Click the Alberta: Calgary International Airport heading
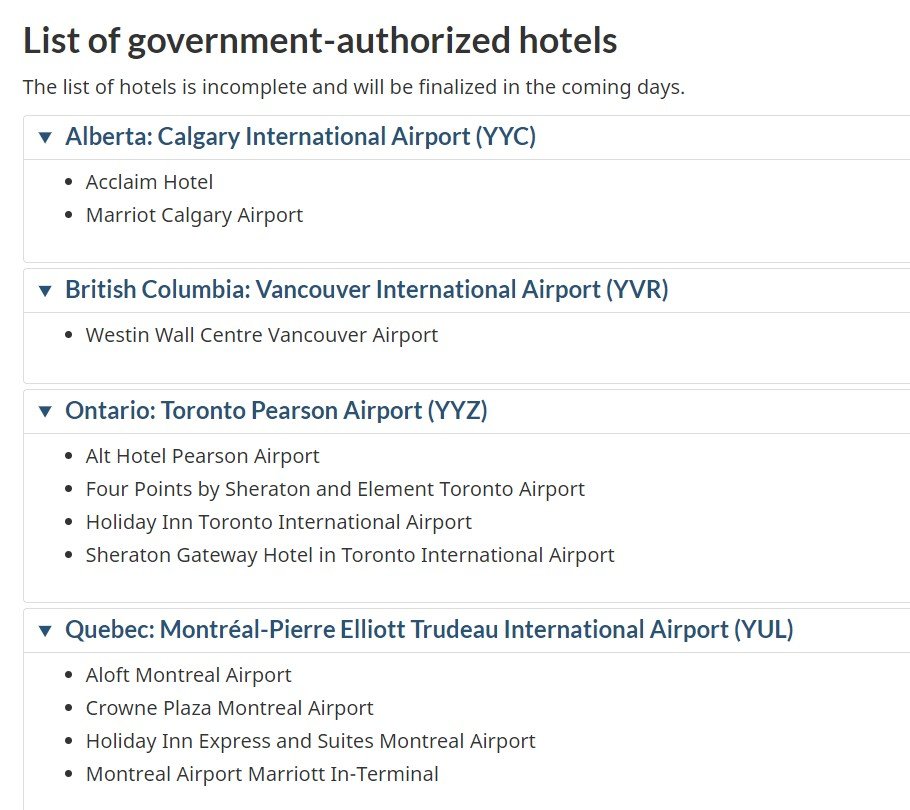910x810 pixels. click(x=300, y=137)
